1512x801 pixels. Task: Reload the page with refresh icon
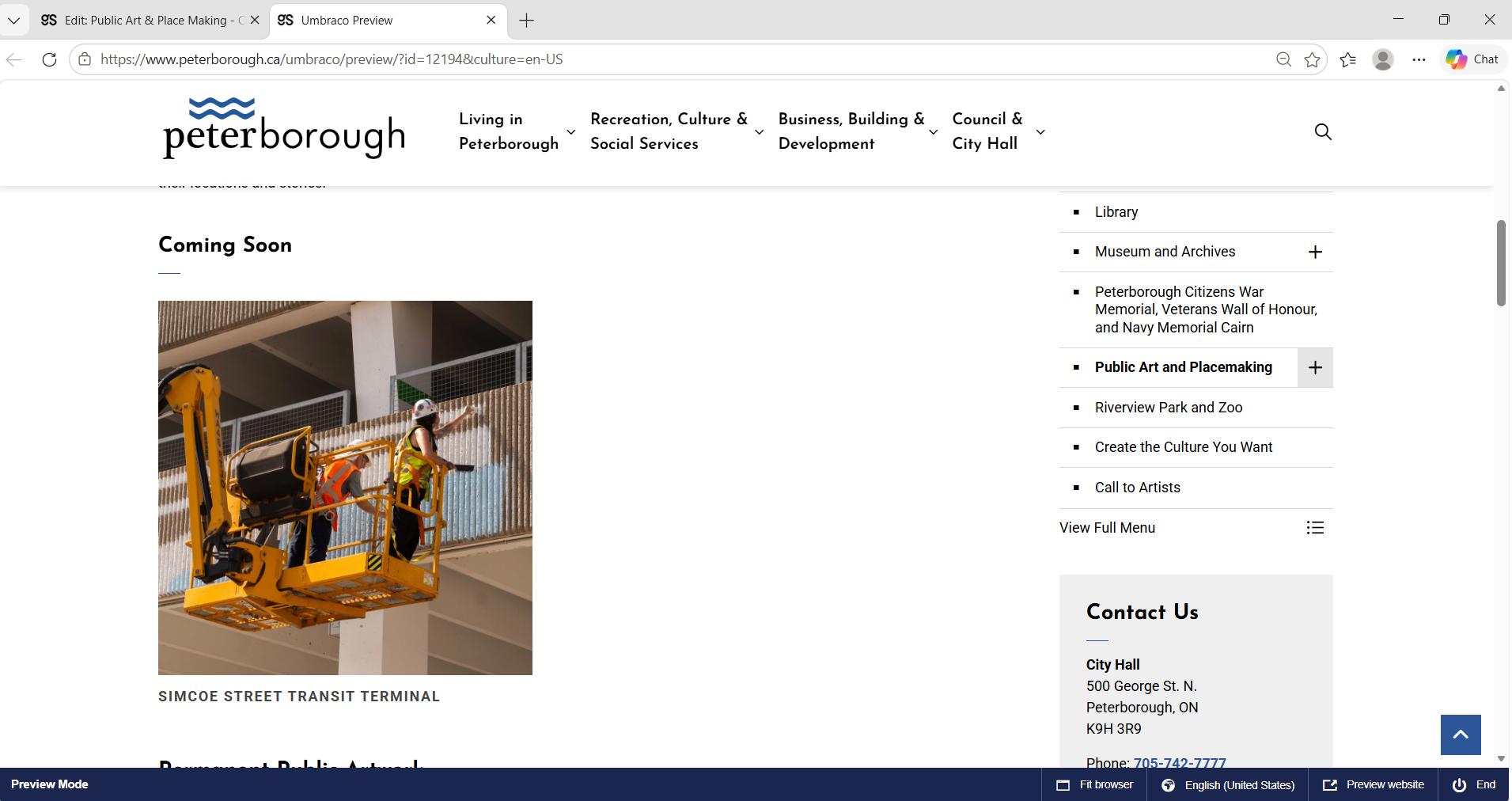(x=49, y=59)
